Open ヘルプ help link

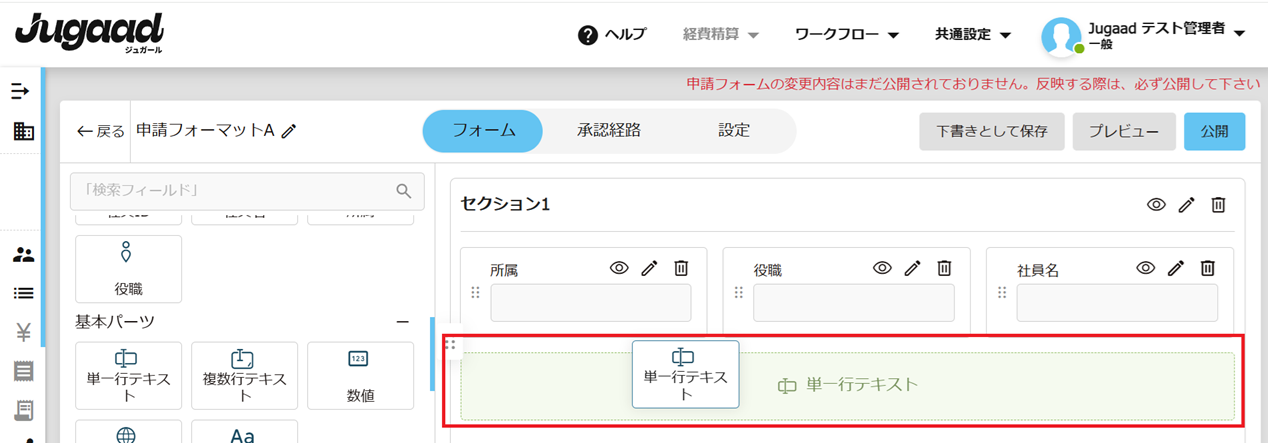tap(612, 34)
